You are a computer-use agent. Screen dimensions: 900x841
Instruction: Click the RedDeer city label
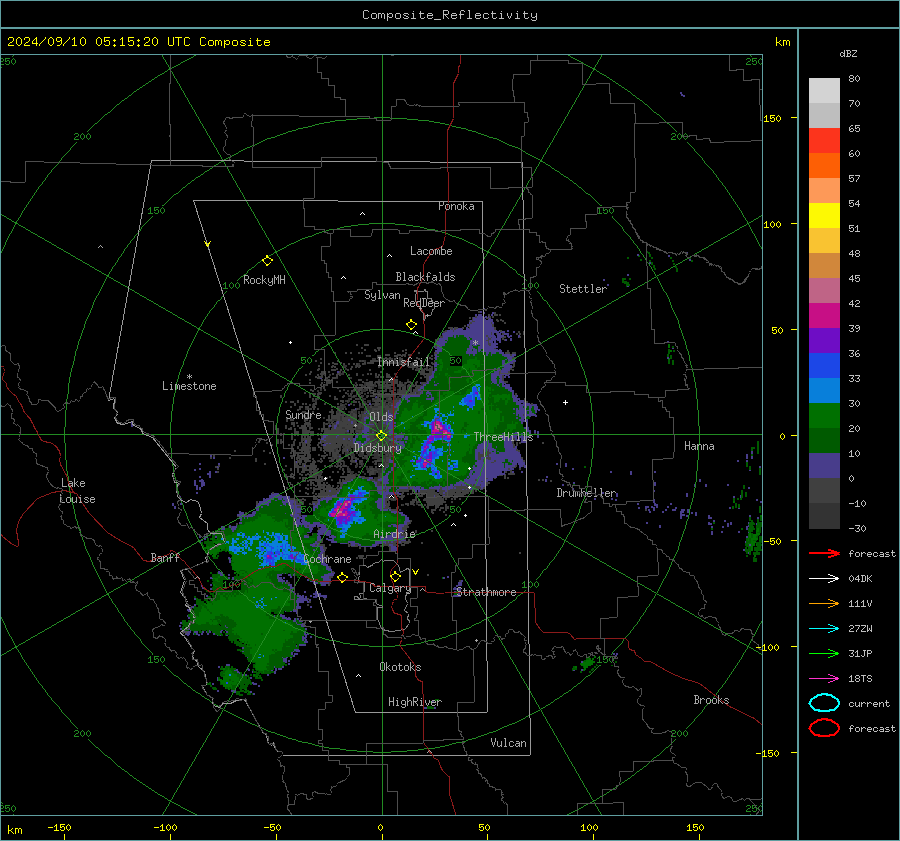[x=424, y=303]
